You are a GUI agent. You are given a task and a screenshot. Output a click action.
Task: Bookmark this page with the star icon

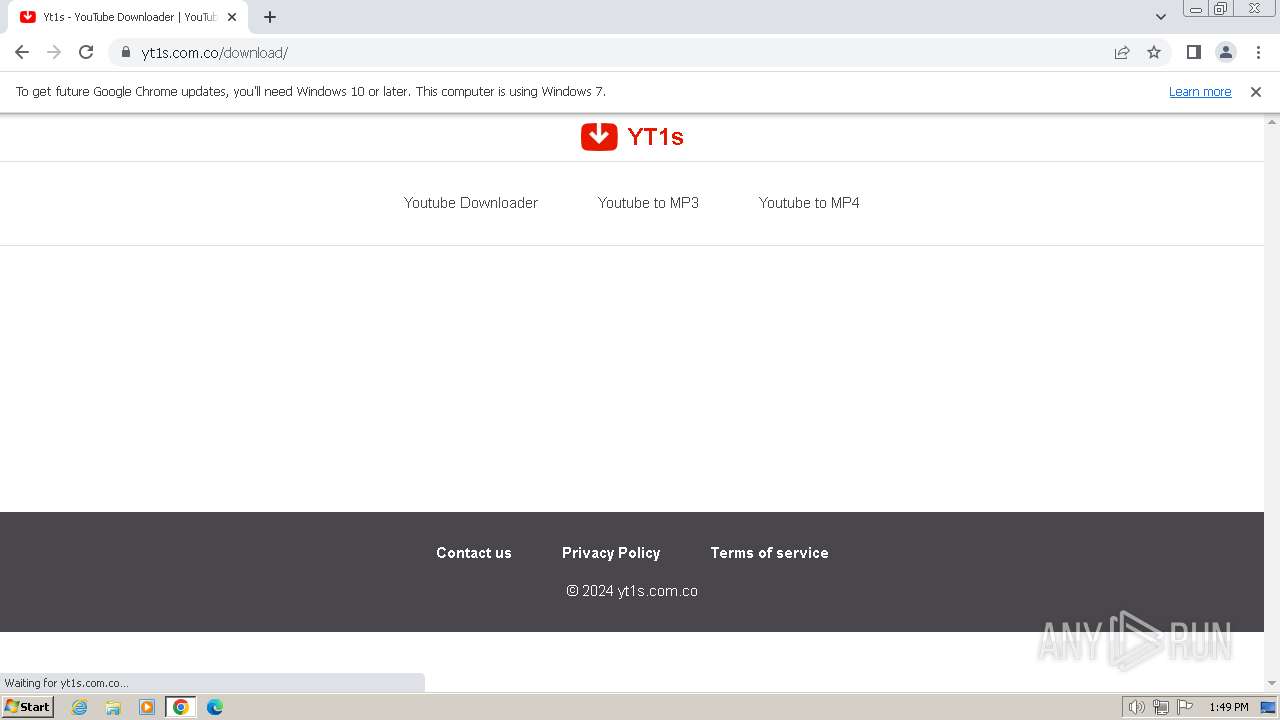pos(1154,52)
